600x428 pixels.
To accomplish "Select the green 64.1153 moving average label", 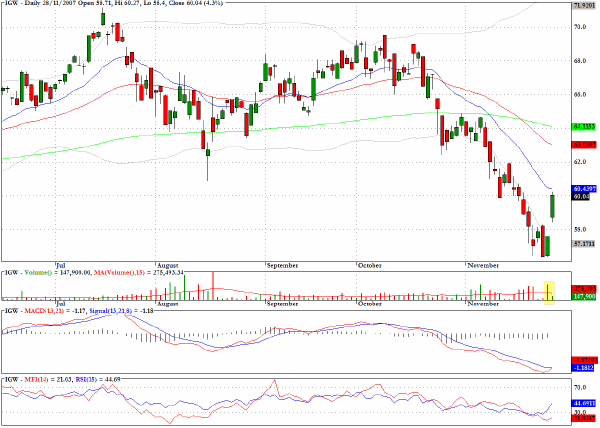I will [584, 126].
